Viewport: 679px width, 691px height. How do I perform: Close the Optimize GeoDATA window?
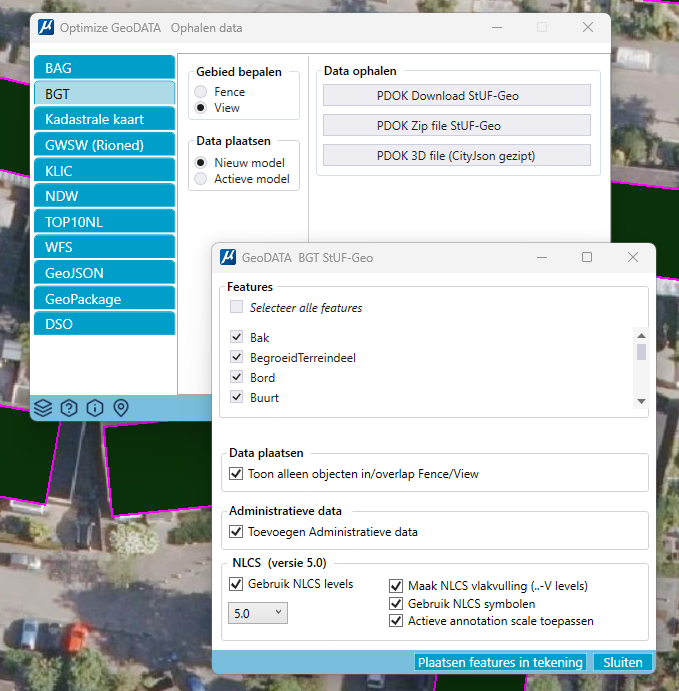coord(588,27)
